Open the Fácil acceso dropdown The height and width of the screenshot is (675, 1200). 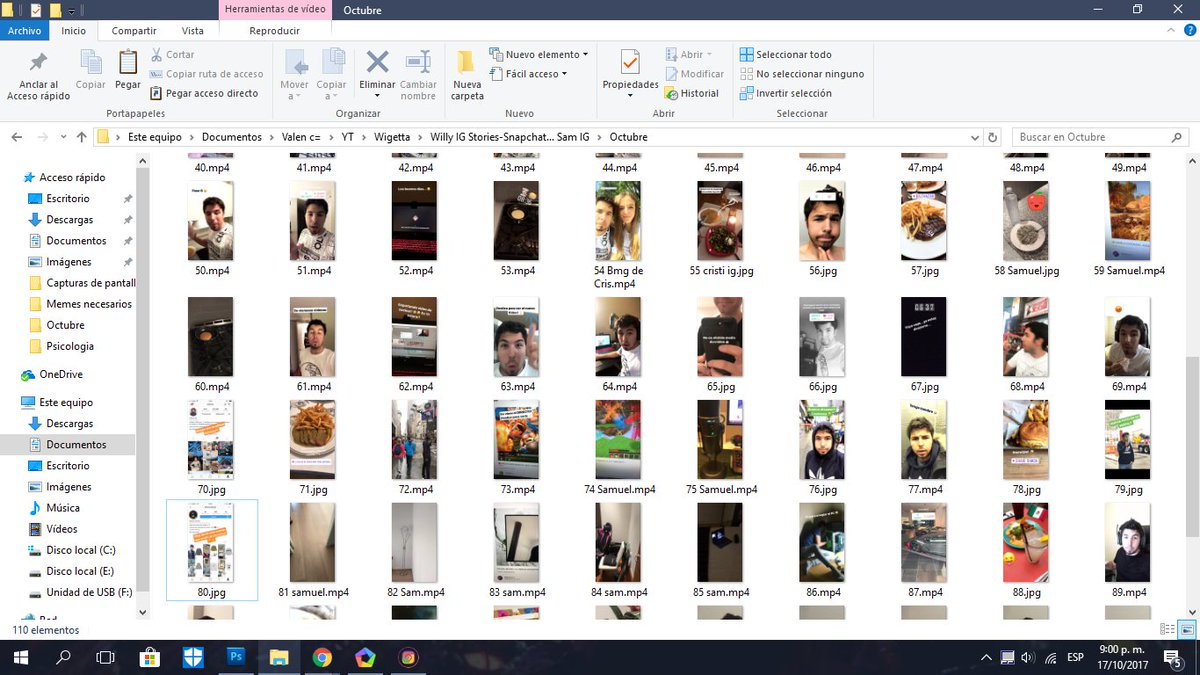529,74
